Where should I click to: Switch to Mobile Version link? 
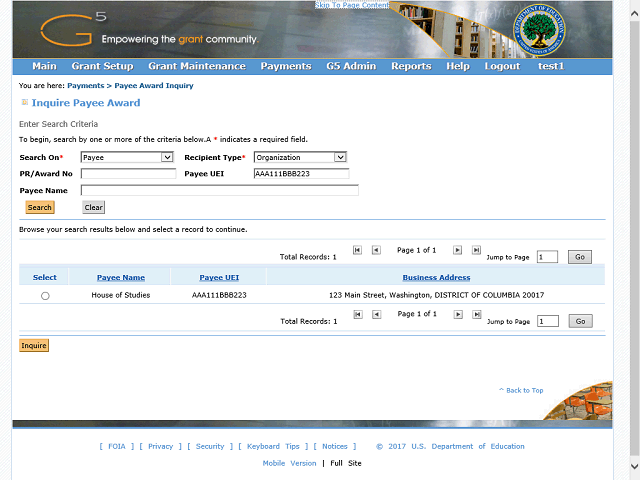point(289,463)
